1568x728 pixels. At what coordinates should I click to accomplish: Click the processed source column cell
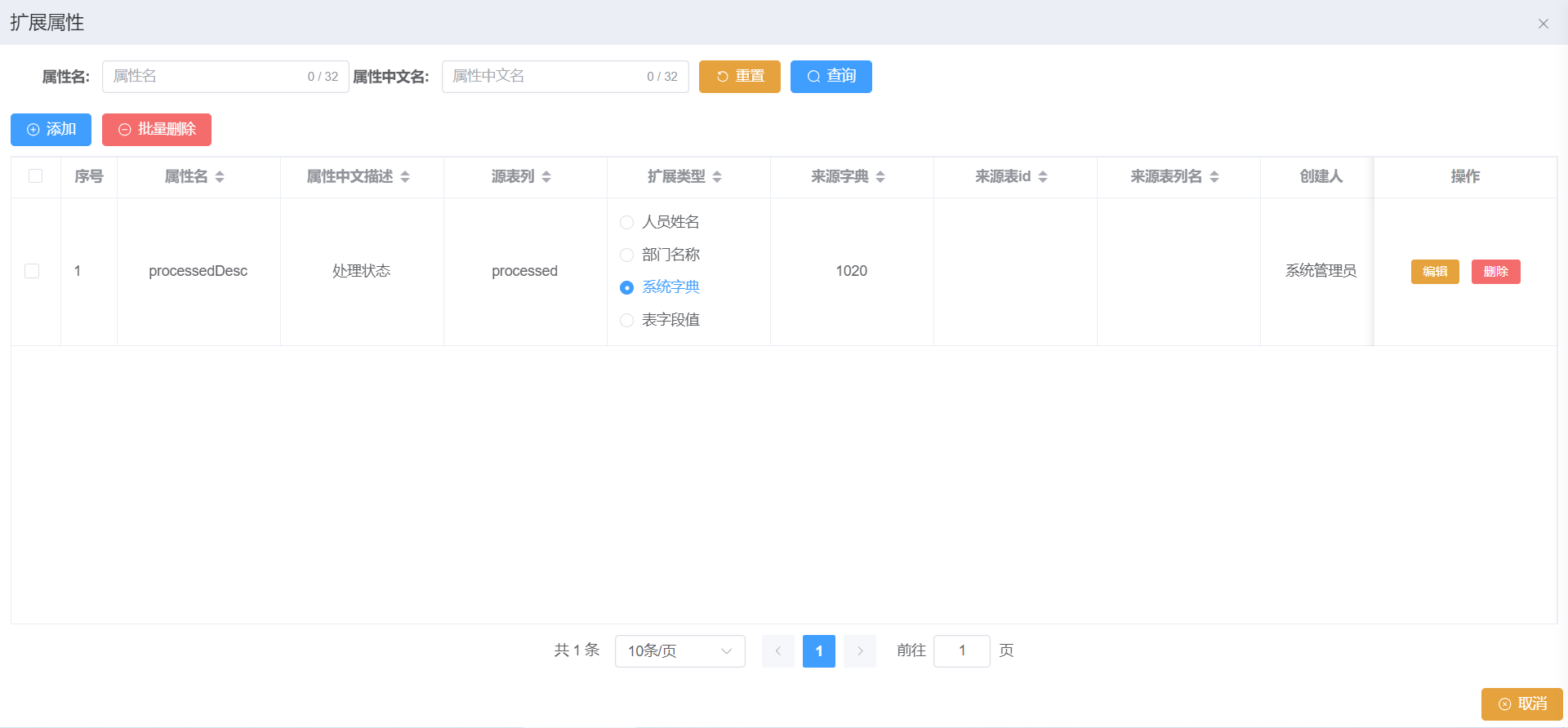(524, 271)
